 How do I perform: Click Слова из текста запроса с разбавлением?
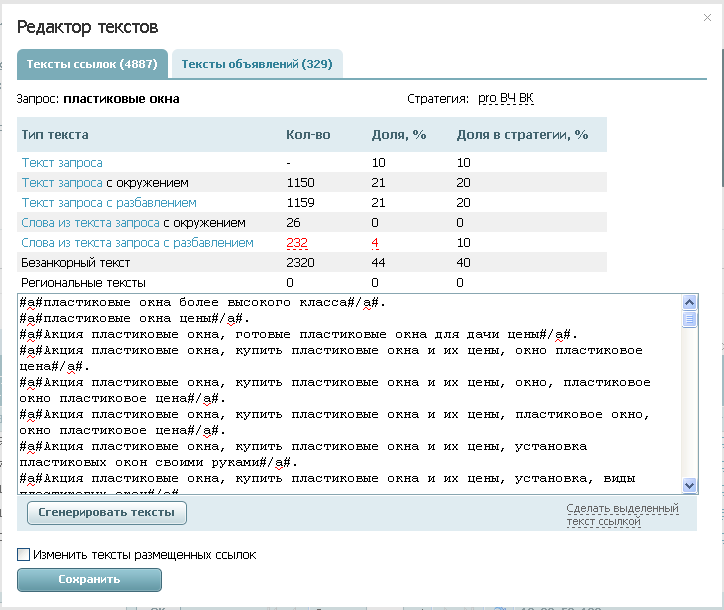pyautogui.click(x=137, y=242)
